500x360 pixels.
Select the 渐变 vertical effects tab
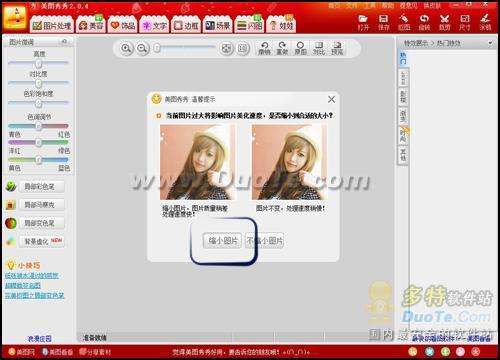(x=403, y=116)
